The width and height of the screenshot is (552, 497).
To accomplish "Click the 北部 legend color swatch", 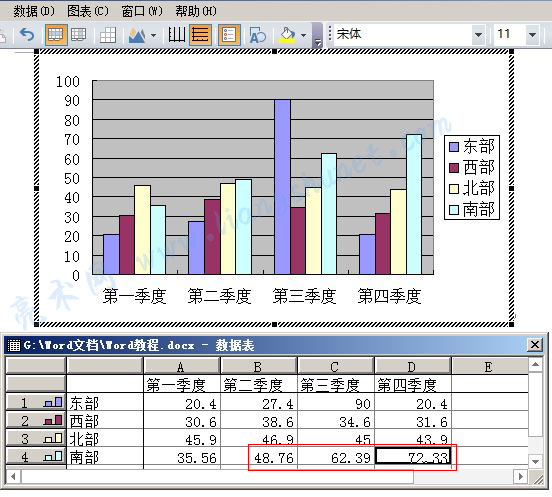I will (x=454, y=189).
